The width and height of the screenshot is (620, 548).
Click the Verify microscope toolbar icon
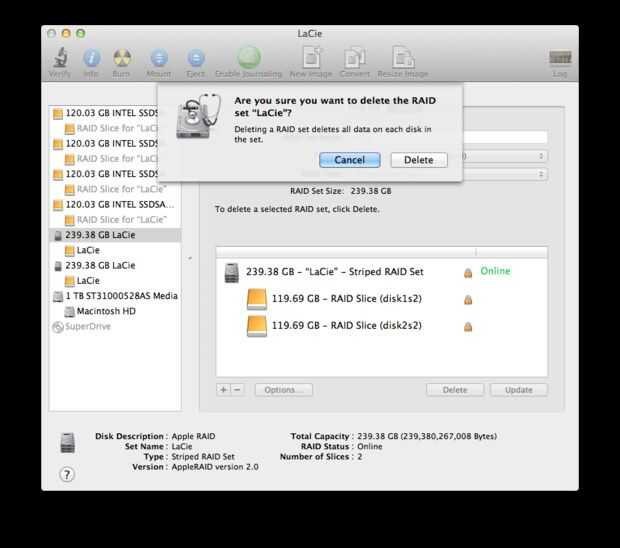(60, 58)
